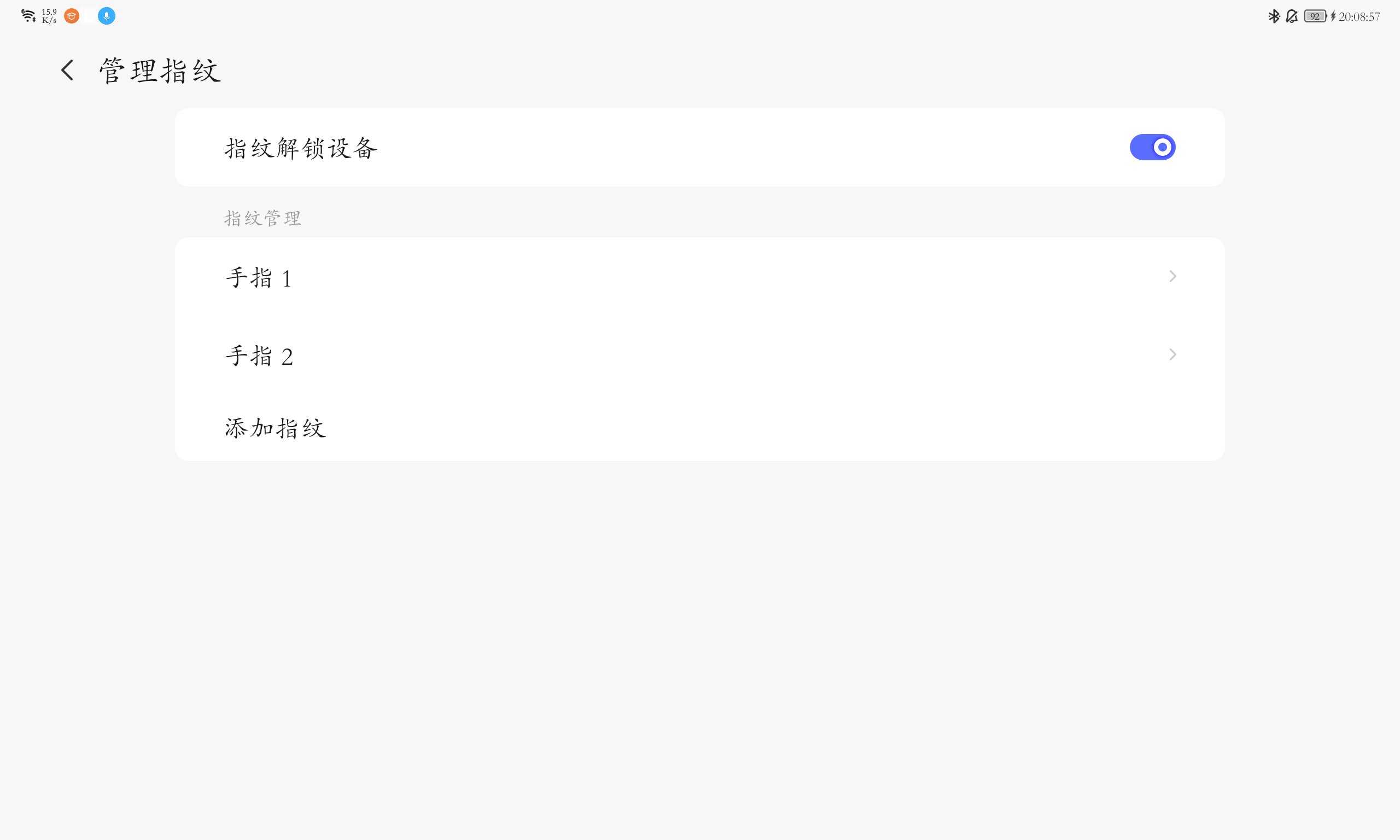
Task: Go back using the back arrow
Action: point(67,70)
